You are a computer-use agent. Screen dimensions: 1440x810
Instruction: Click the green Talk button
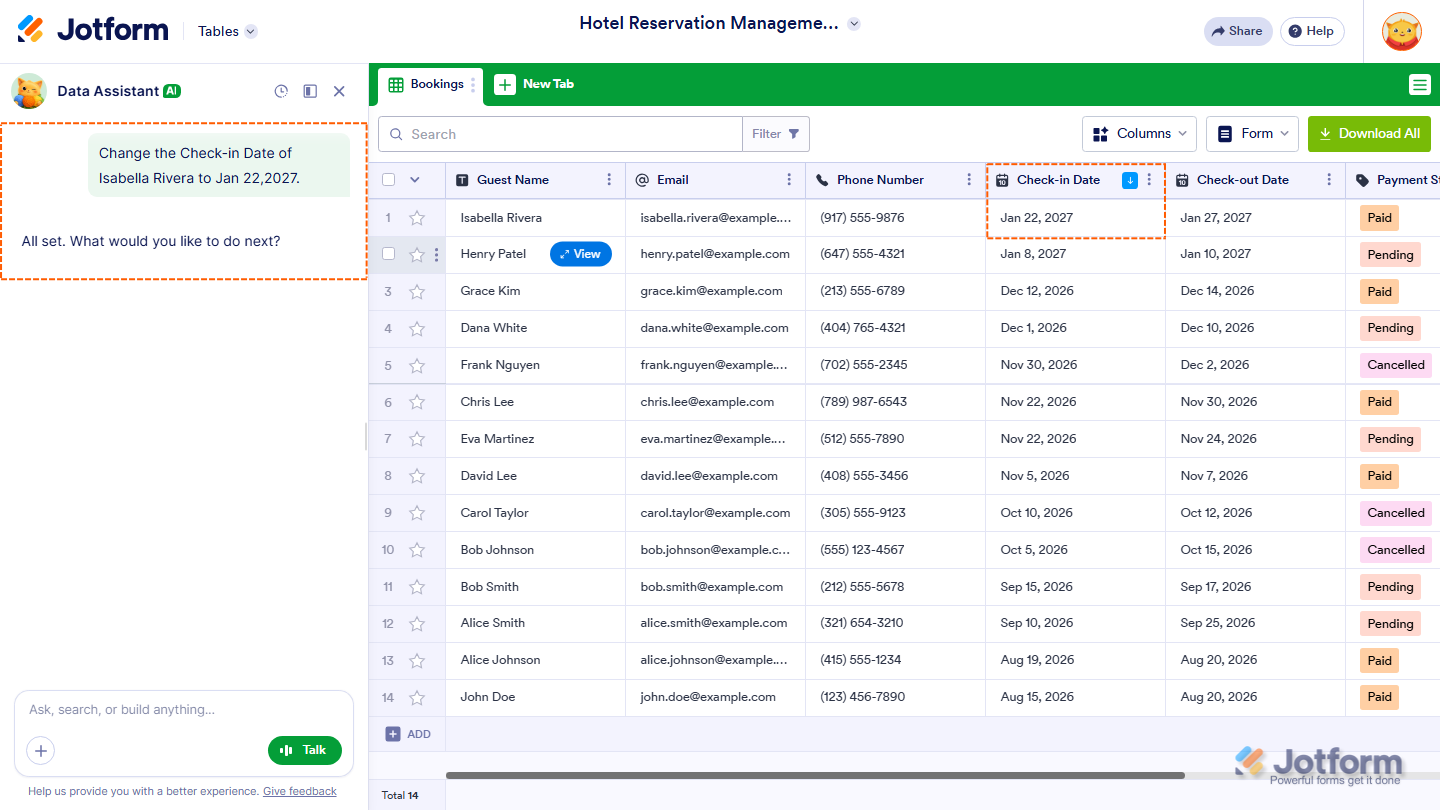(x=305, y=750)
